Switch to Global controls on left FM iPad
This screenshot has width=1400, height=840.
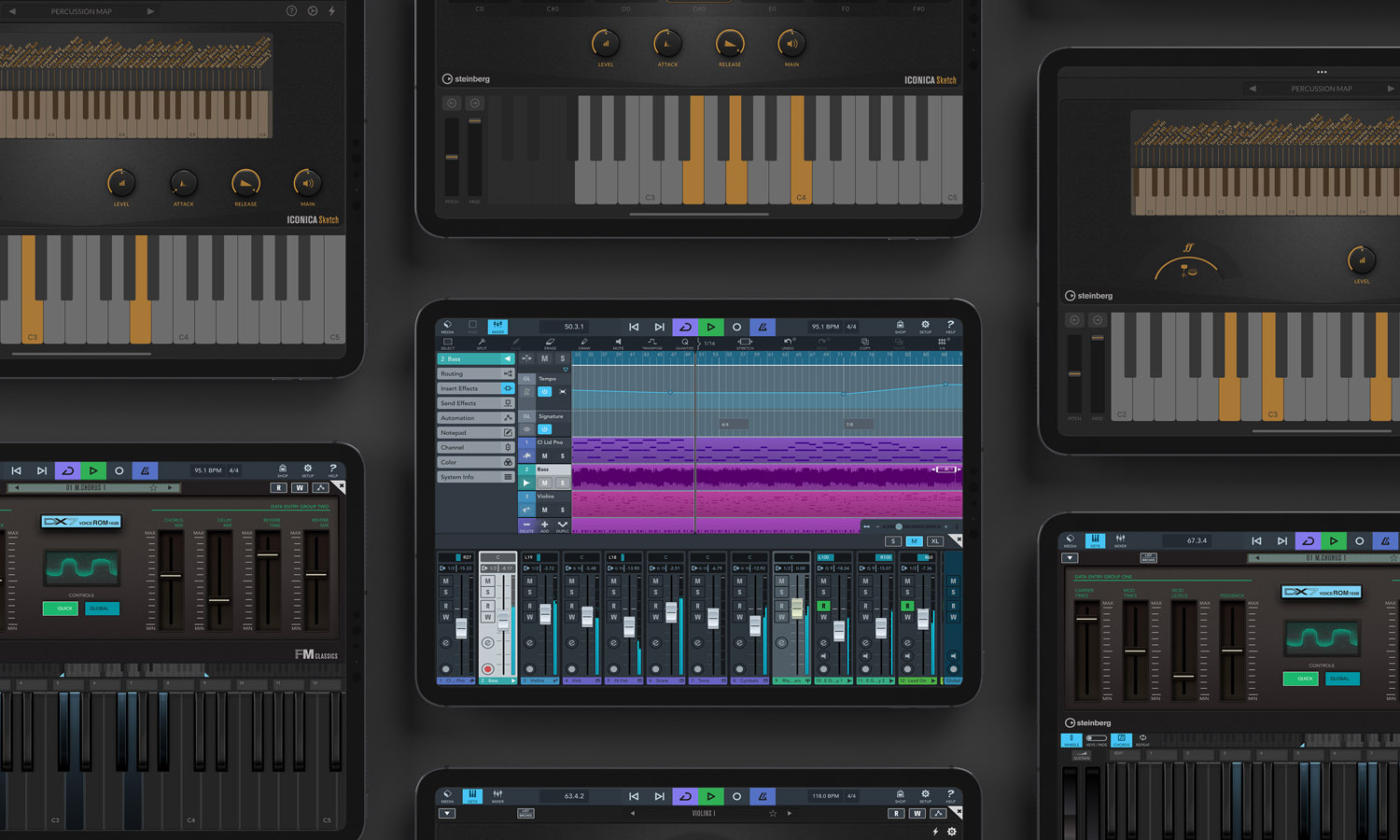pos(100,609)
